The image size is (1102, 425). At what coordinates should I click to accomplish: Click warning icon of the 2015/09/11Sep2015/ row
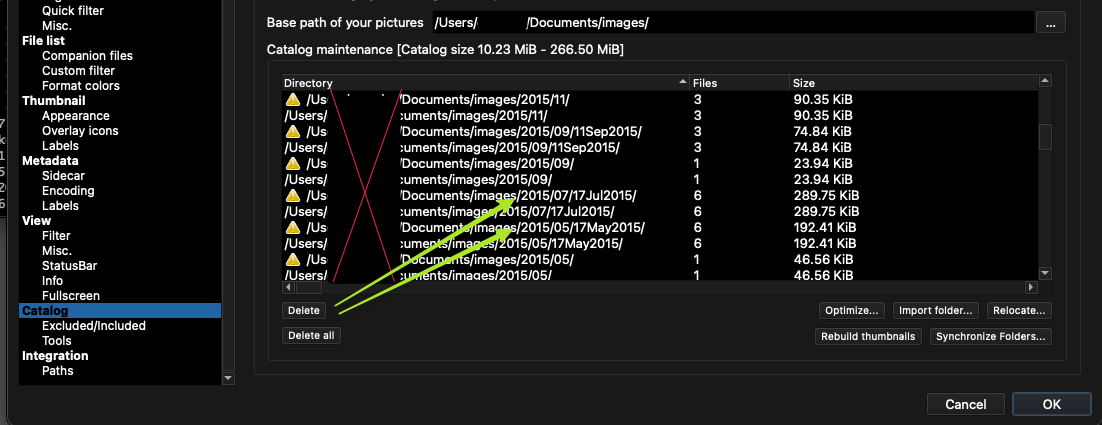tap(293, 131)
